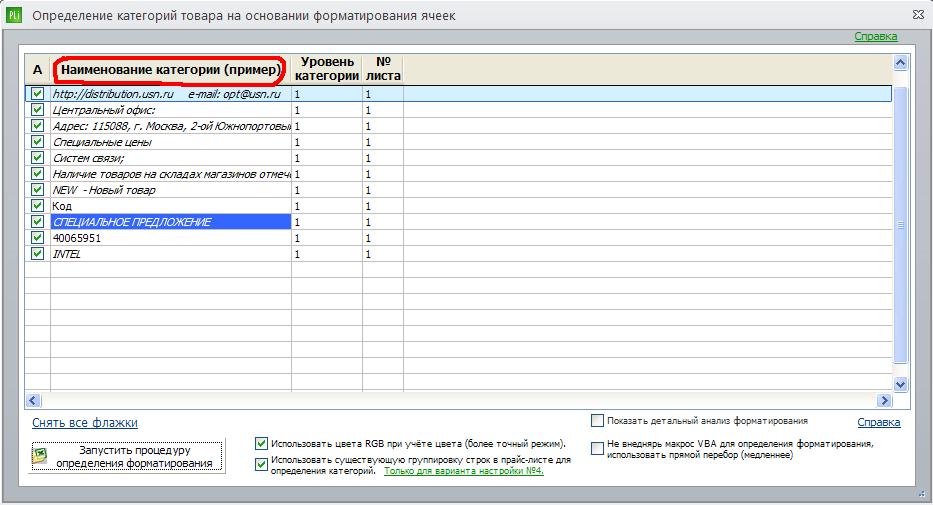
Task: Select the Центральный офис: row text
Action: coord(104,110)
